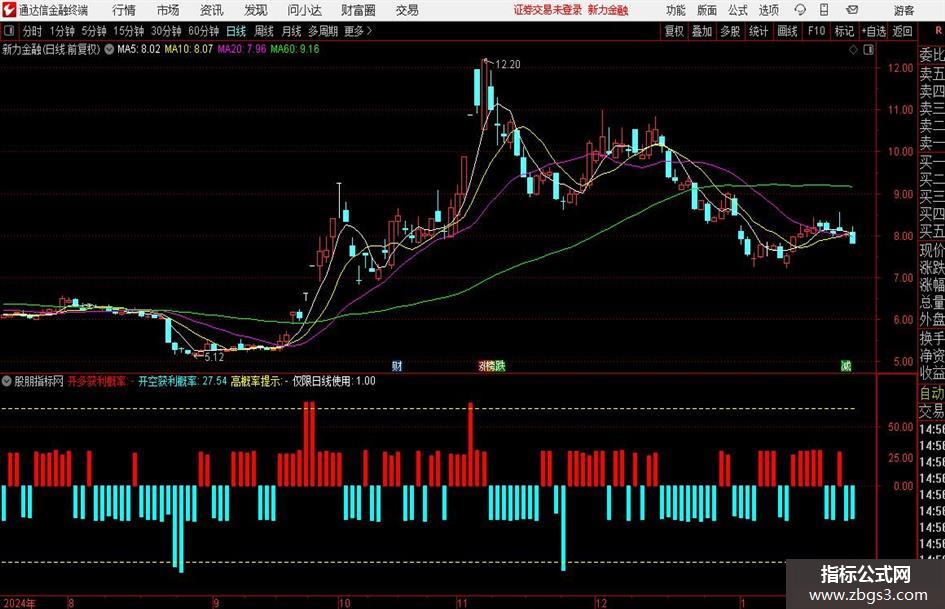Open the 财富圈 menu
This screenshot has height=609, width=945.
(358, 10)
